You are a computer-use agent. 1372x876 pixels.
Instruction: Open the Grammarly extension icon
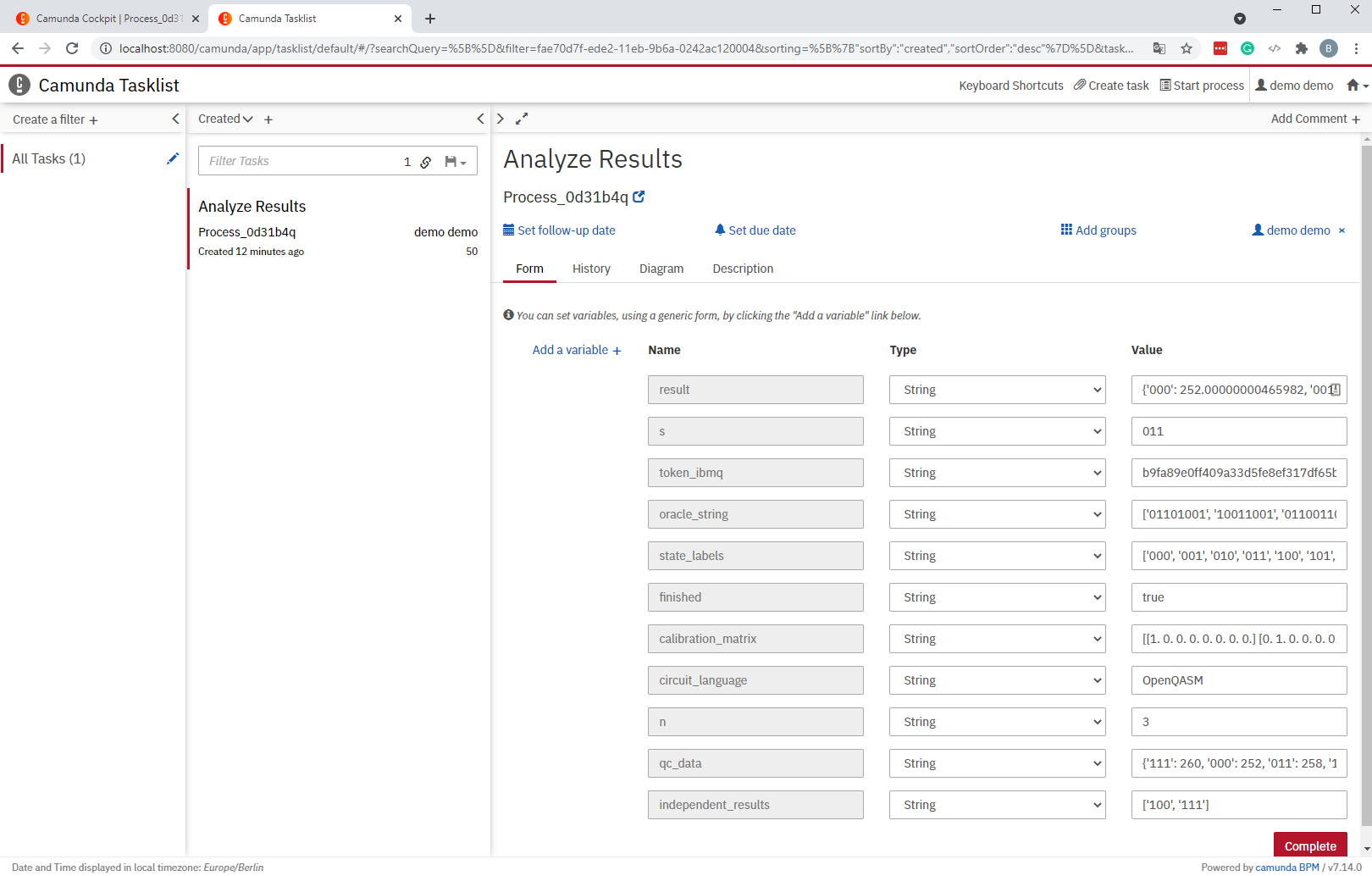pos(1248,48)
